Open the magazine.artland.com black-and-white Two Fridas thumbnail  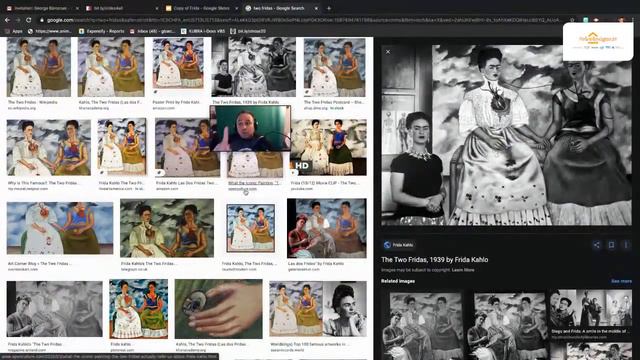55,309
